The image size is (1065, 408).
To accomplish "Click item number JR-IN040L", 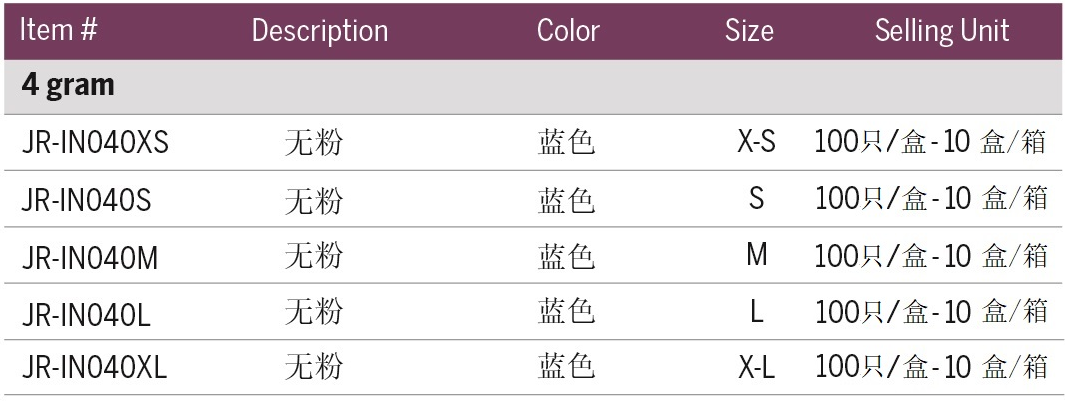I will (86, 313).
